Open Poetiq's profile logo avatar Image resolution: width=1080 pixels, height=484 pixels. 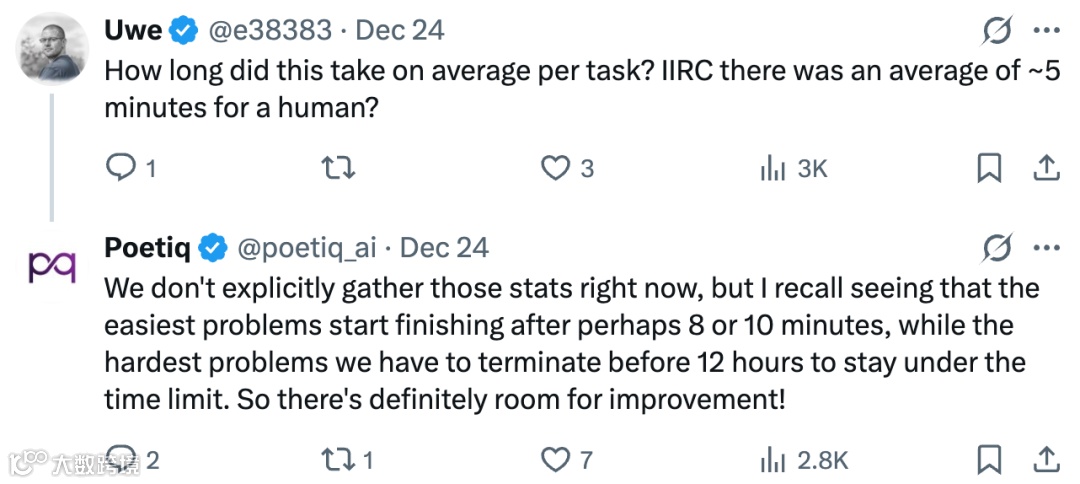coord(52,268)
